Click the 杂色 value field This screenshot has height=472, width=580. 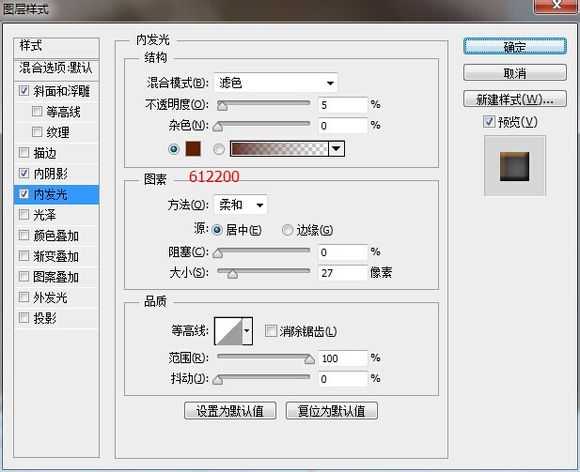pyautogui.click(x=343, y=126)
